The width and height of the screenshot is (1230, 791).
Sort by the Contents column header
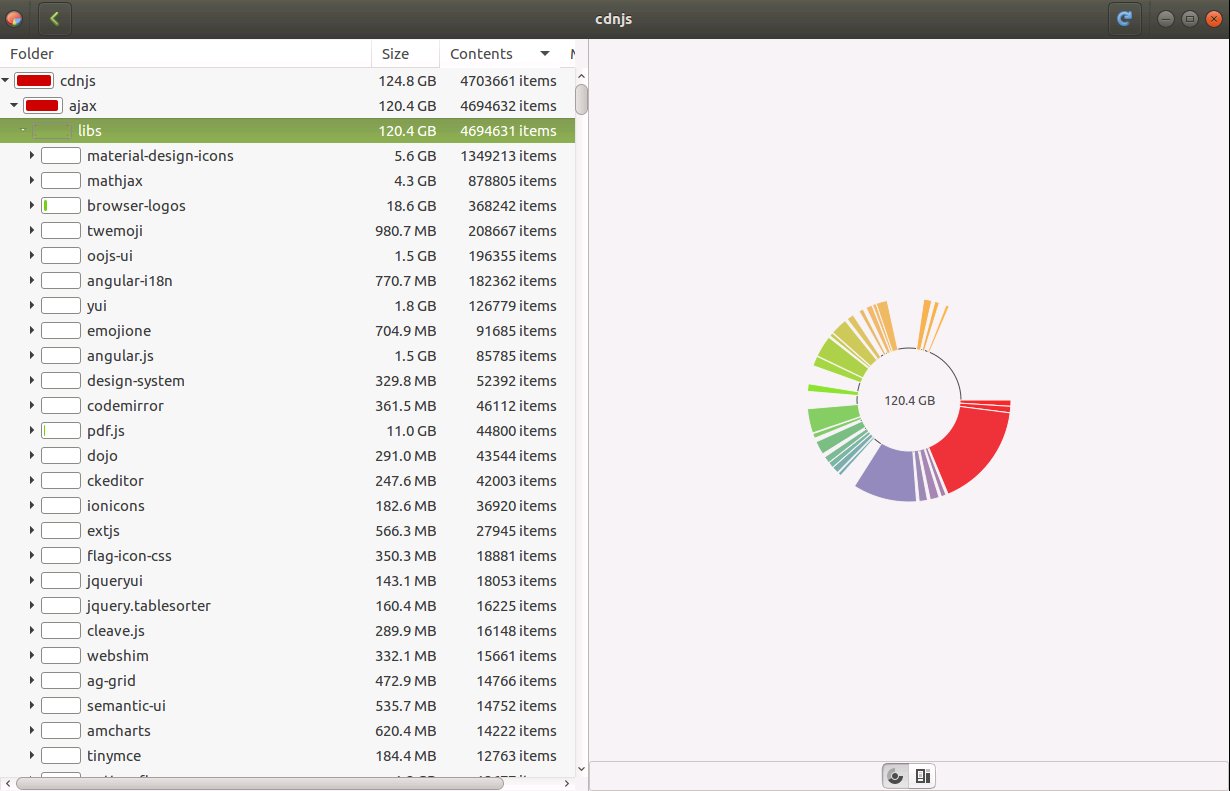click(500, 54)
